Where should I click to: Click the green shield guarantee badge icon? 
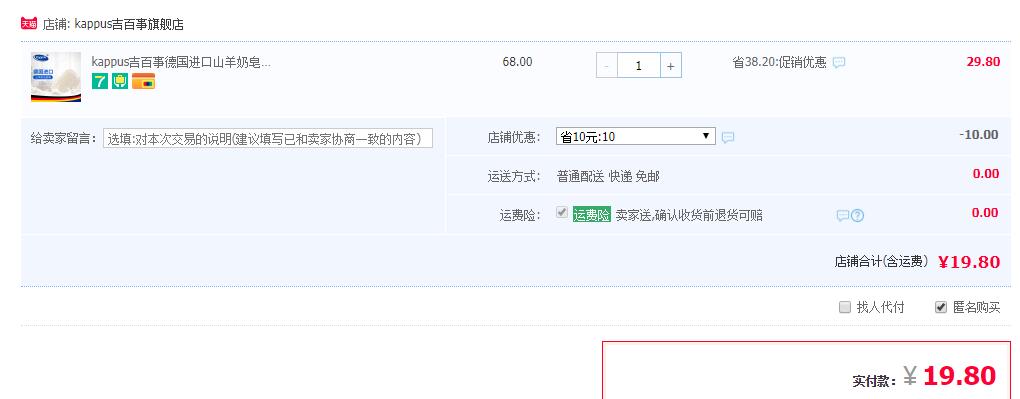120,81
